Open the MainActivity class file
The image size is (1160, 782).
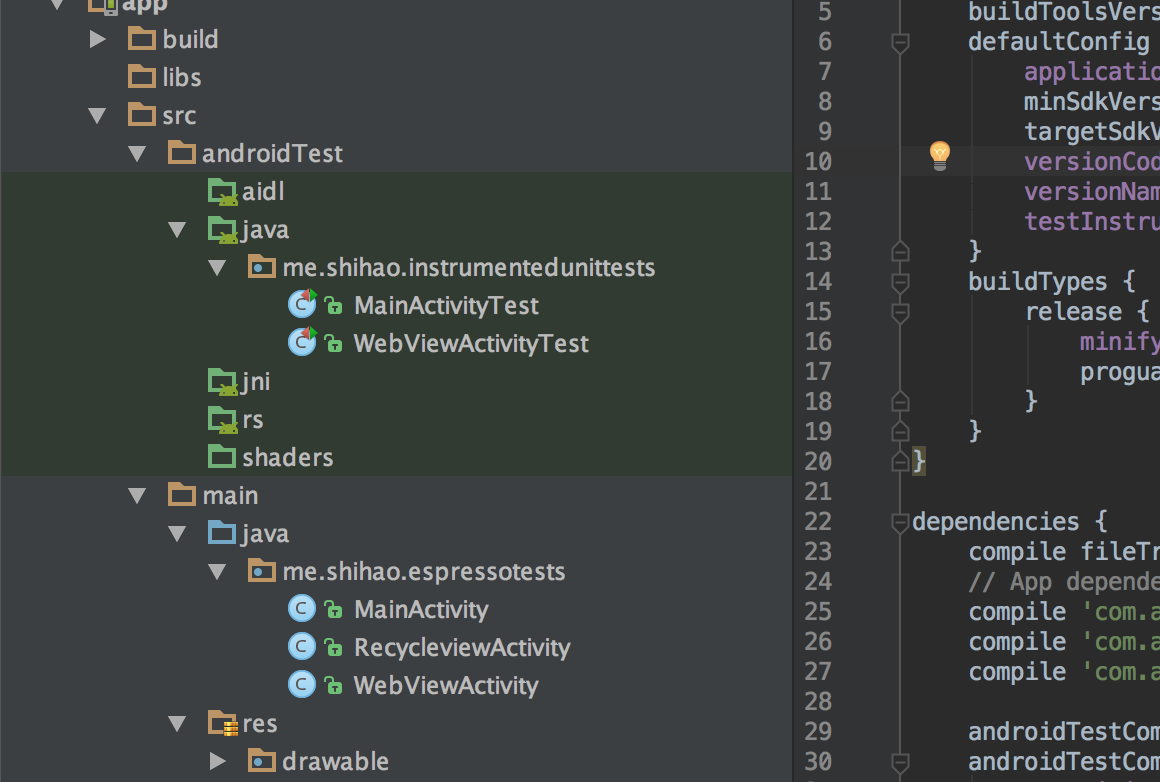click(420, 609)
